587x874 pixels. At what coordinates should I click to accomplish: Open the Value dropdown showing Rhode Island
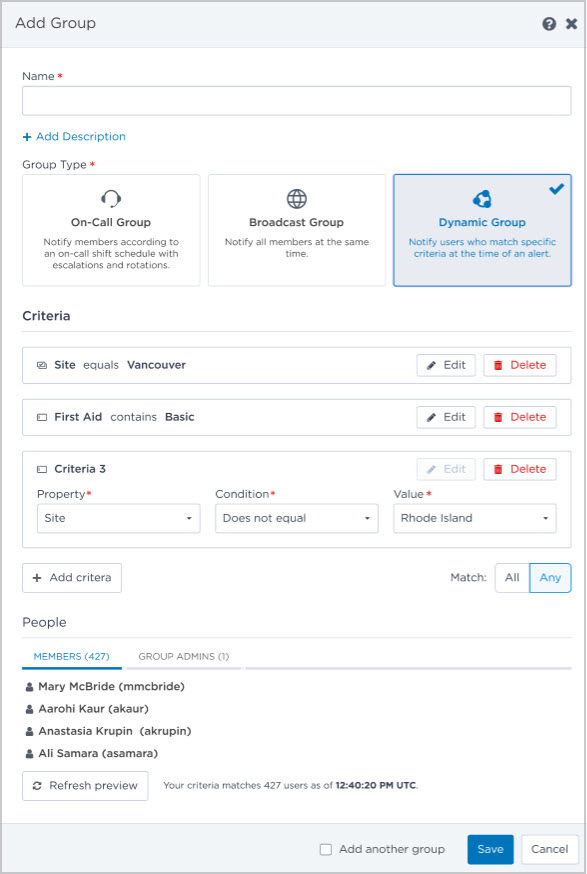pyautogui.click(x=475, y=518)
